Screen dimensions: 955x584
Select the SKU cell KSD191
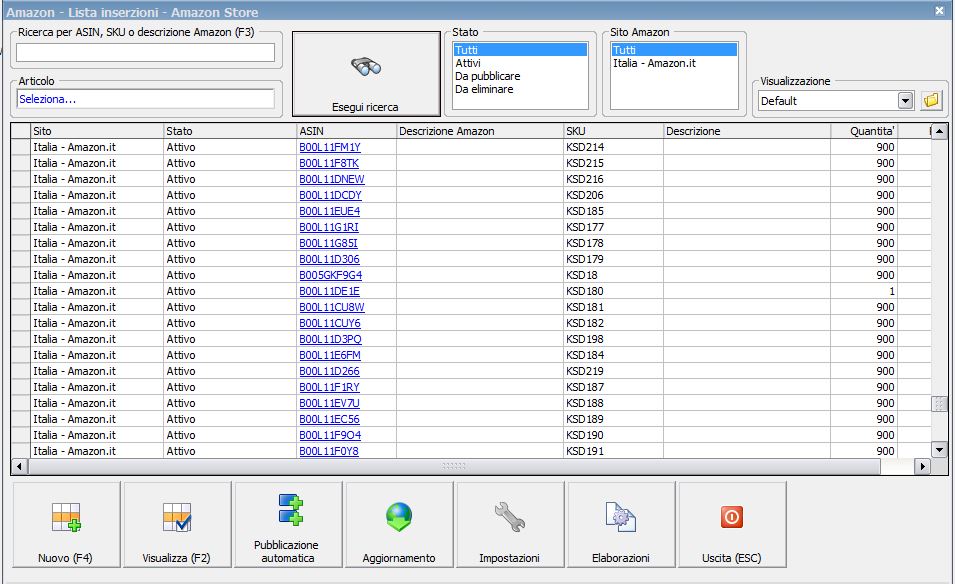[x=613, y=451]
